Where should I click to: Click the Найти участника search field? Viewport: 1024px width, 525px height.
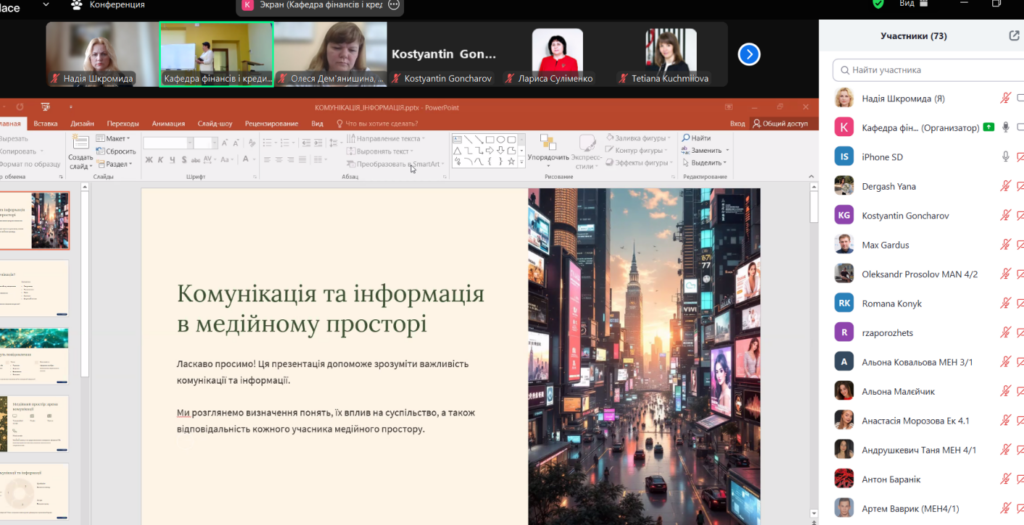coord(927,70)
